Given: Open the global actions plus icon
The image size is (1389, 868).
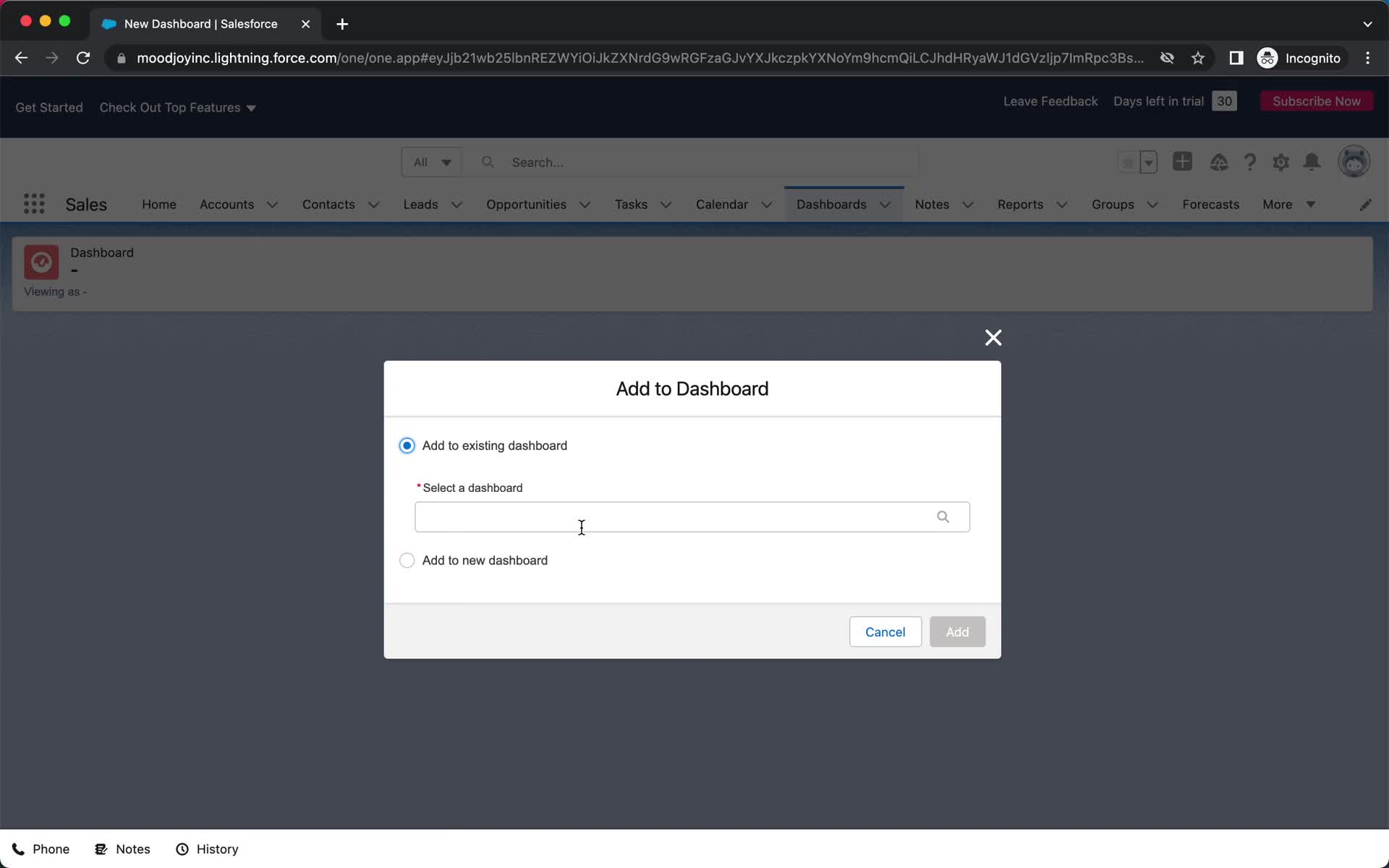Looking at the screenshot, I should [1182, 161].
